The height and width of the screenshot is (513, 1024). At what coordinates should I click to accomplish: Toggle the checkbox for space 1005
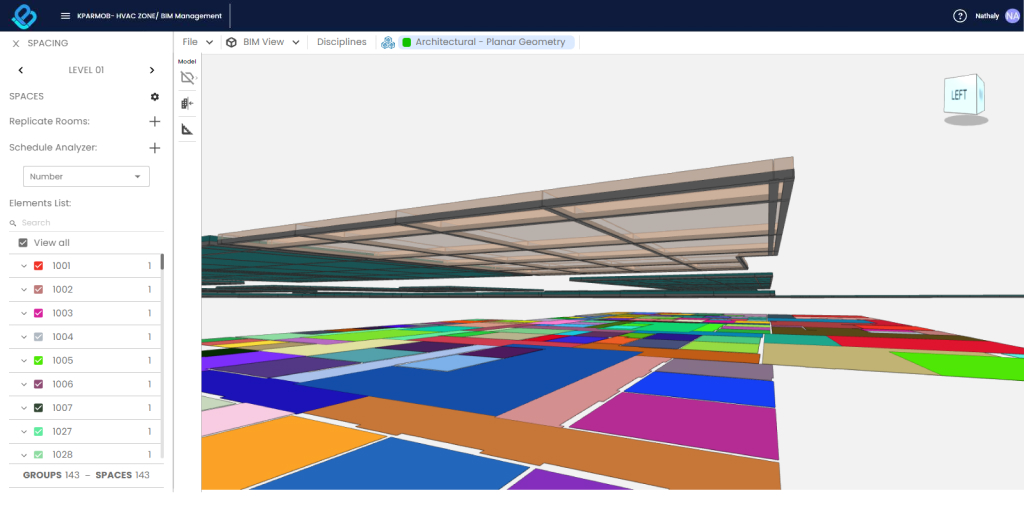[38, 361]
